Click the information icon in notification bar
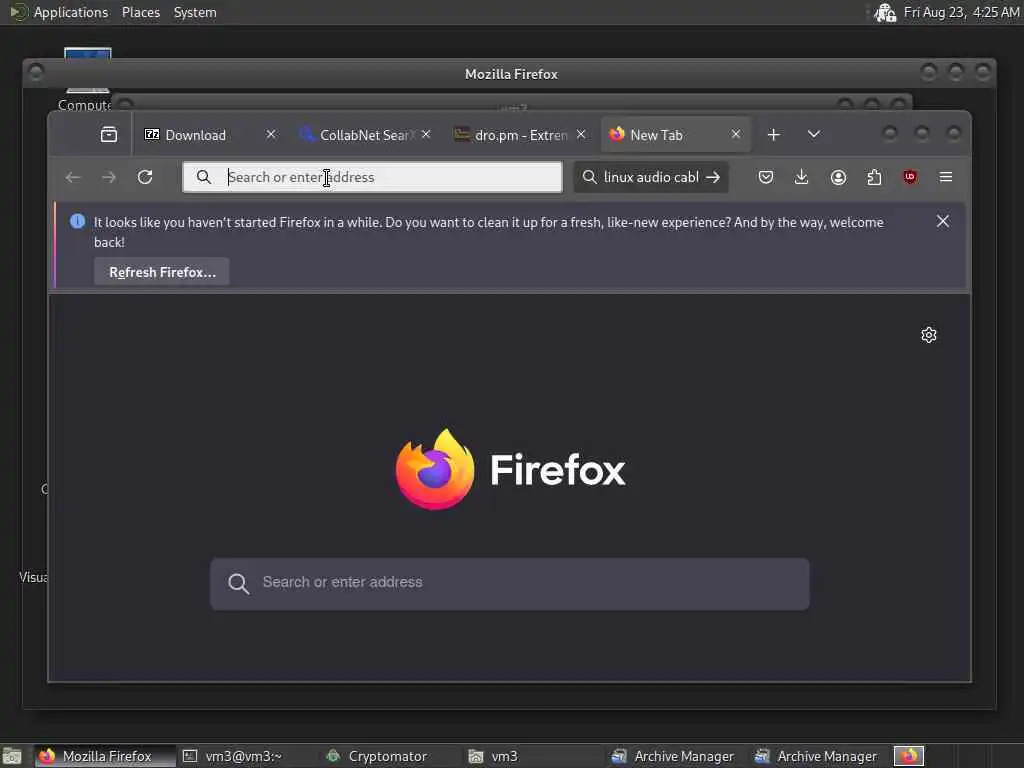This screenshot has height=768, width=1024. coord(77,221)
